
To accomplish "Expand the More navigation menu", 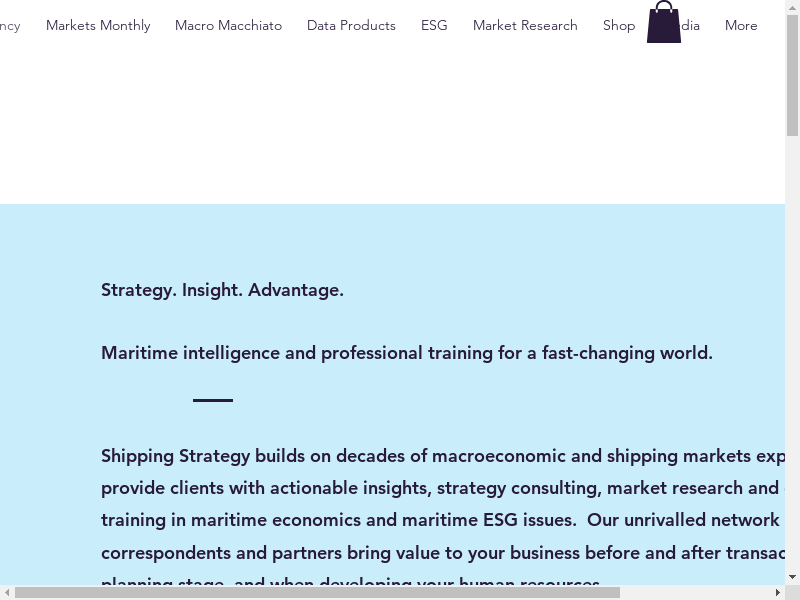I will tap(741, 25).
